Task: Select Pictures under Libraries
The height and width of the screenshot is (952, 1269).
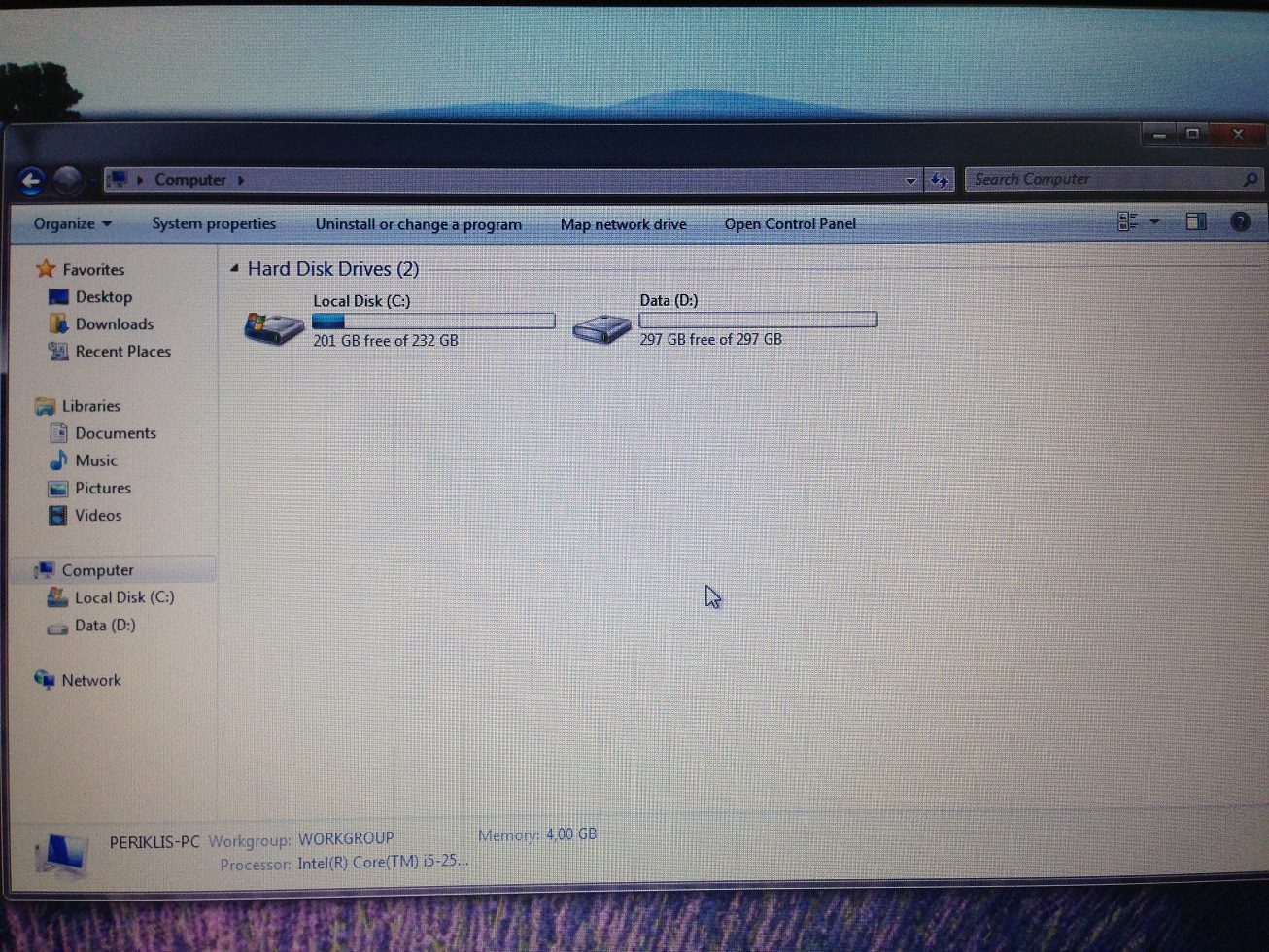Action: [x=103, y=488]
